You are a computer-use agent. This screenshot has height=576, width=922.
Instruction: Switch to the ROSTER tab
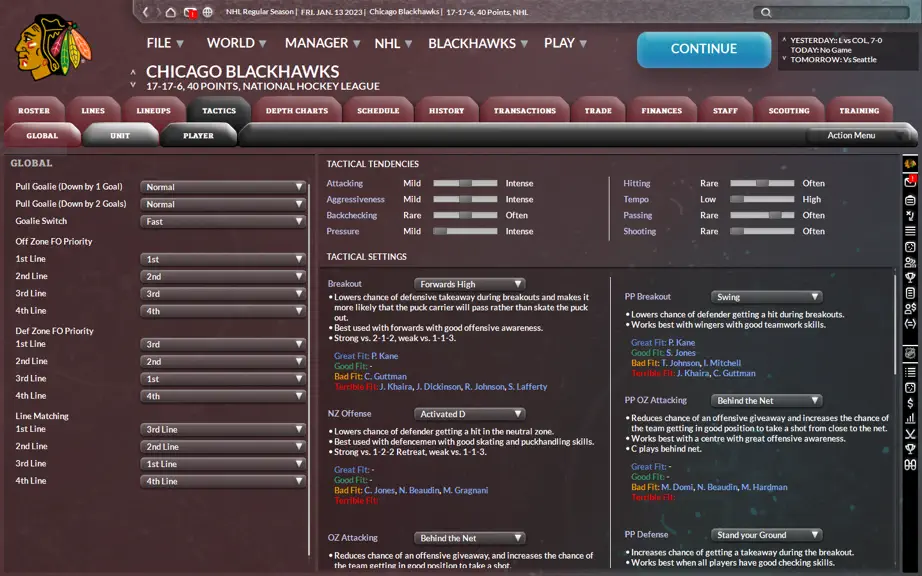34,110
